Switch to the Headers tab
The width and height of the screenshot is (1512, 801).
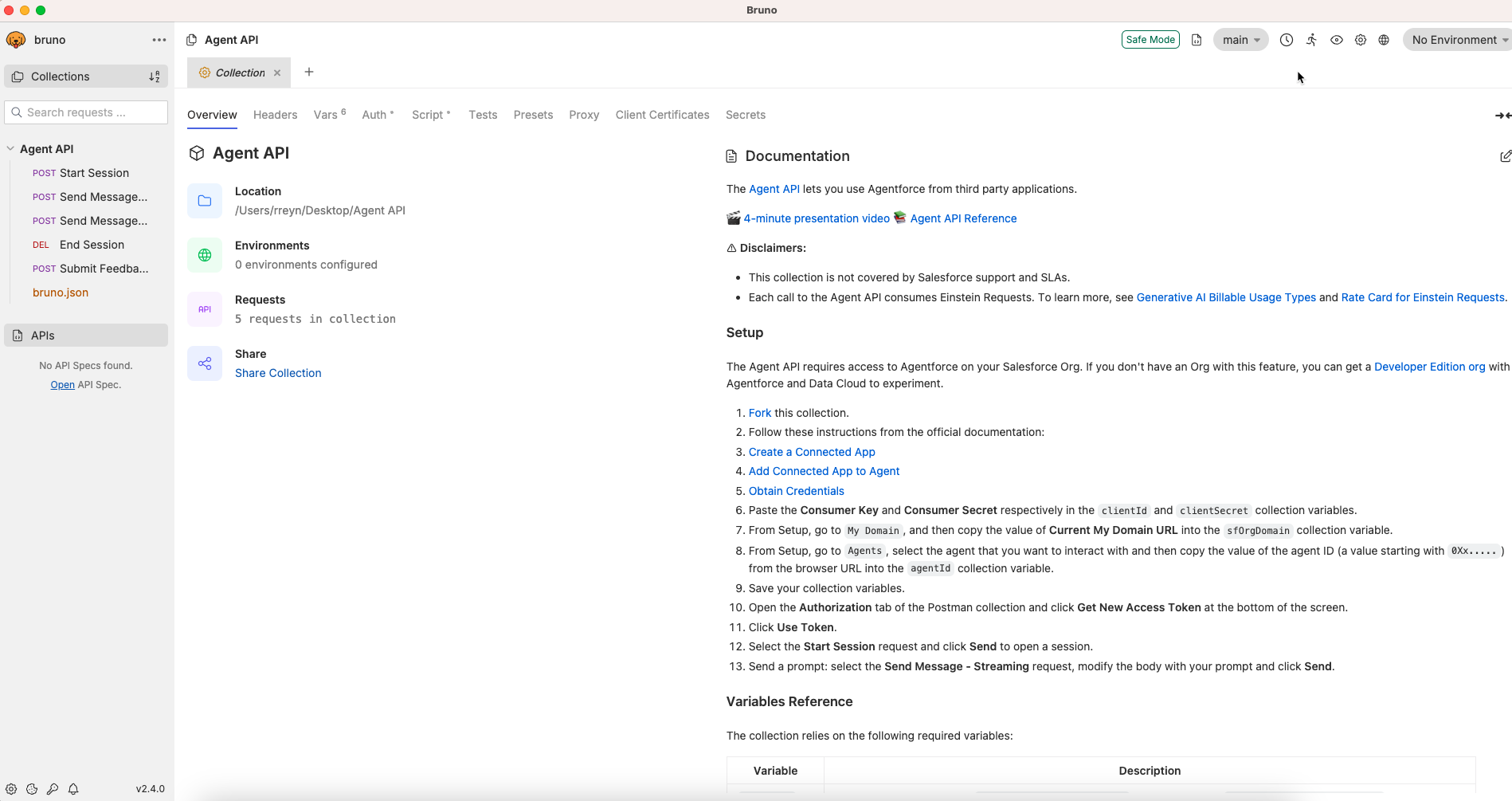[x=275, y=115]
